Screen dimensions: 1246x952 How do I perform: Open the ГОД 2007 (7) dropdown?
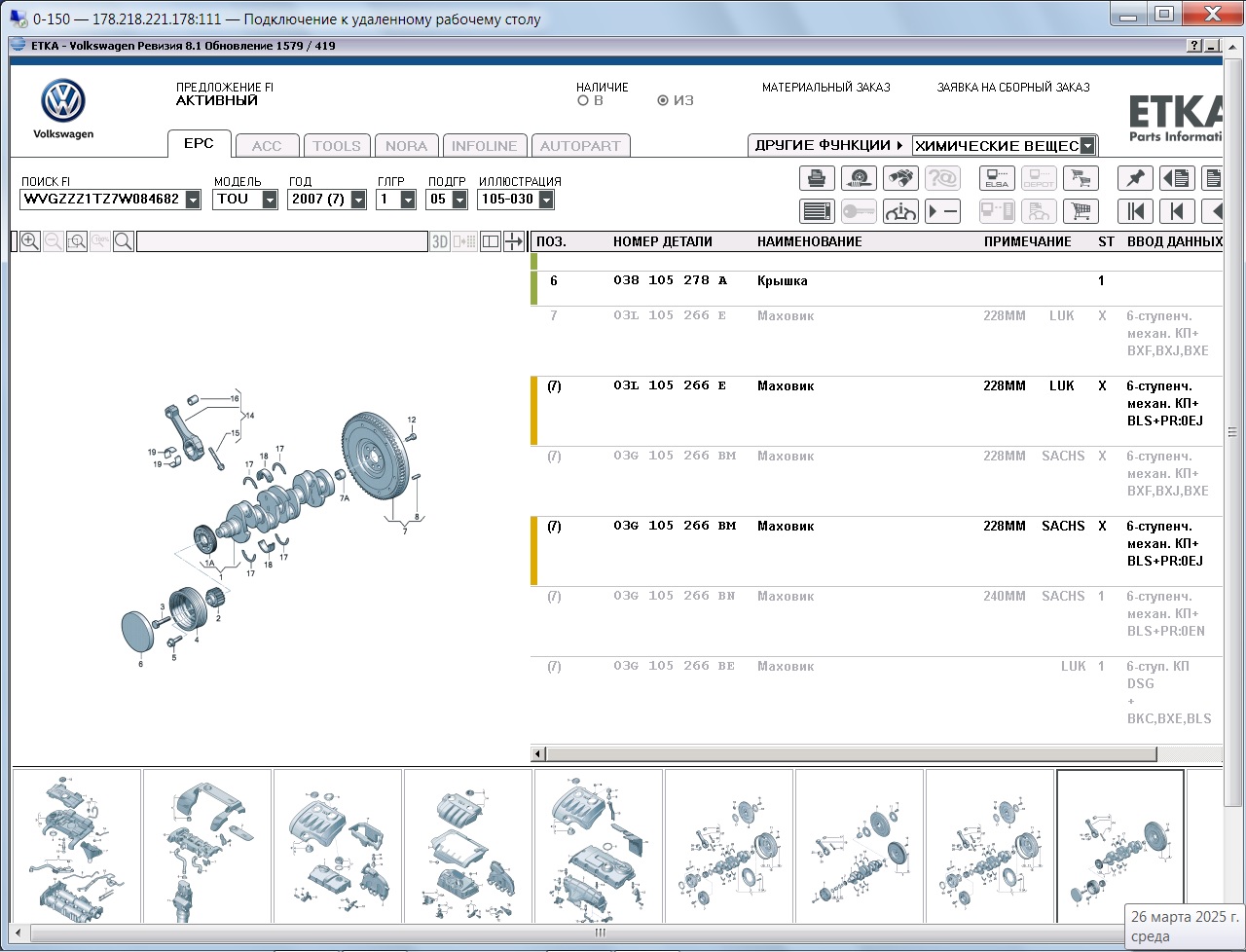click(358, 200)
